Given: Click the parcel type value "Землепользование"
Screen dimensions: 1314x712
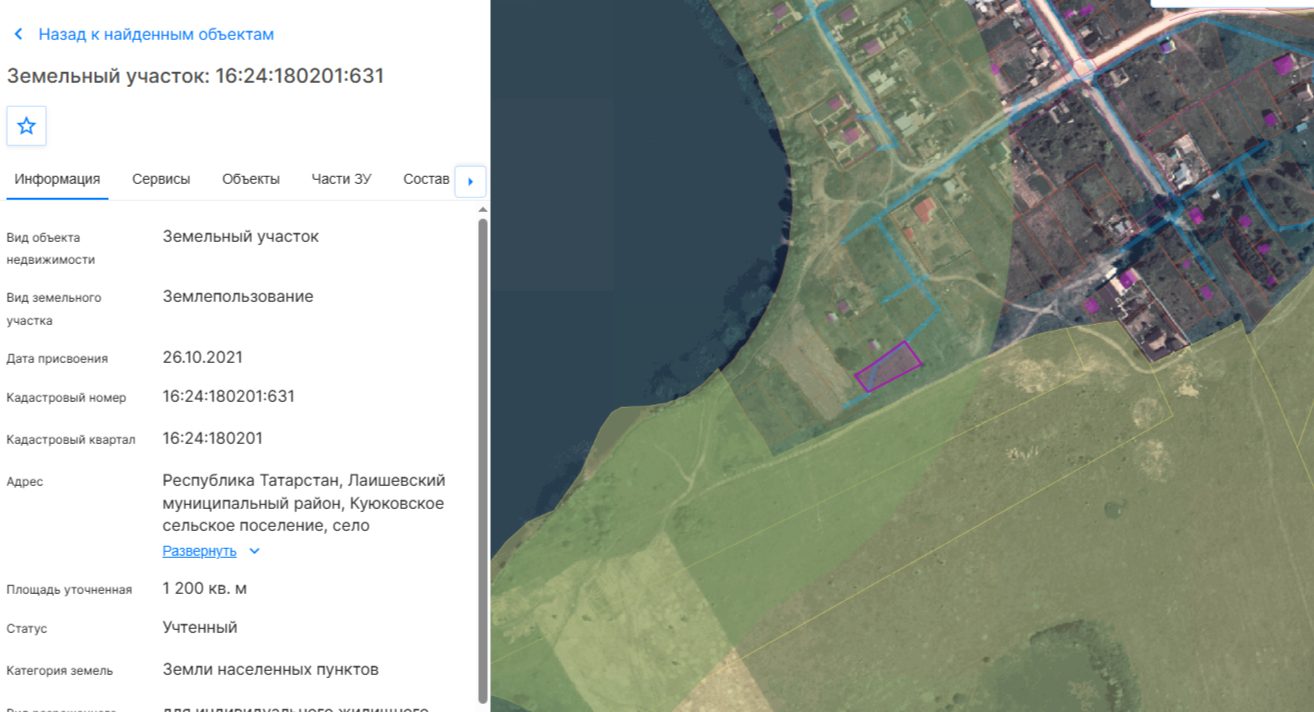Looking at the screenshot, I should pyautogui.click(x=238, y=296).
